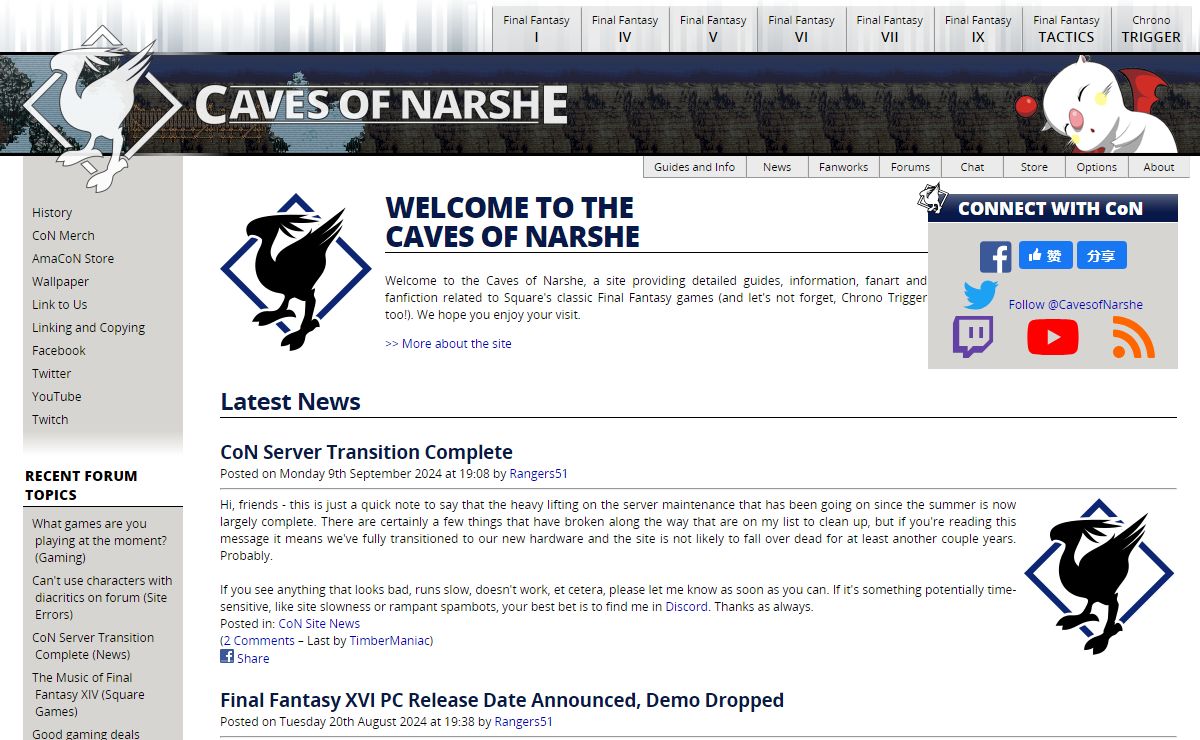This screenshot has width=1200, height=740.
Task: Click the chocobo image in Server Transition post
Action: click(1098, 576)
